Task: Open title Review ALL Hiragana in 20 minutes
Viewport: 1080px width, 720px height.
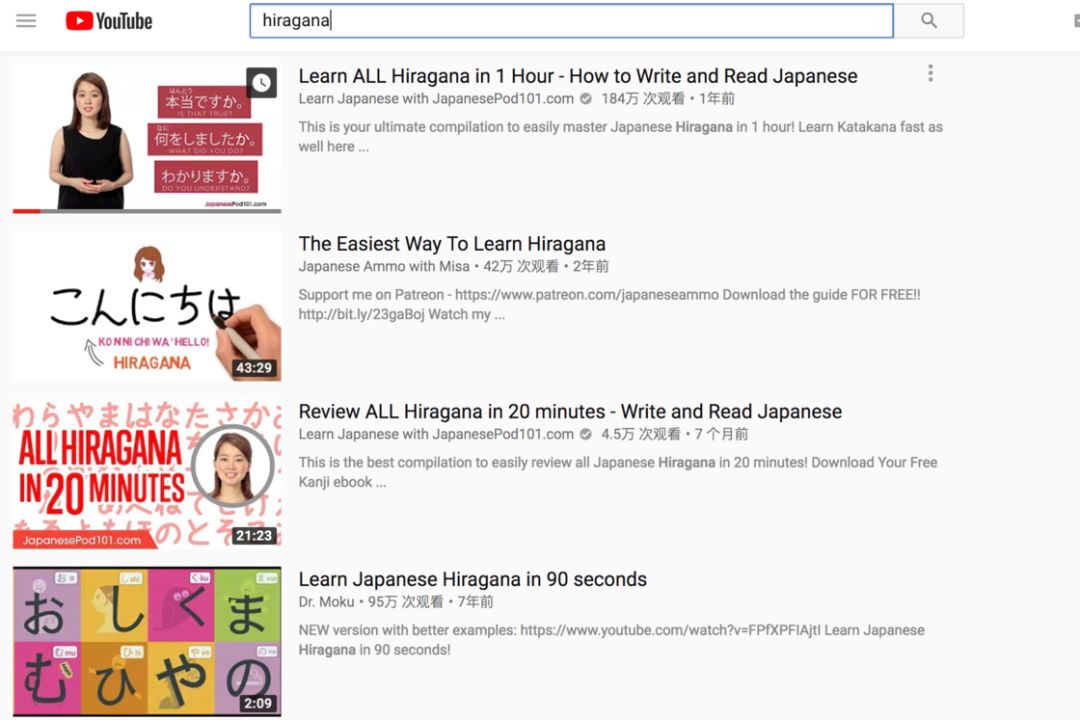Action: click(570, 411)
